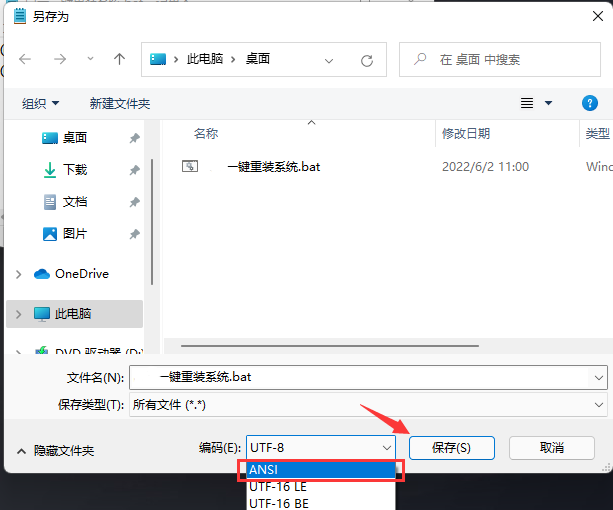Screen dimensions: 613x510
Task: Click the 取消 button
Action: [x=552, y=448]
